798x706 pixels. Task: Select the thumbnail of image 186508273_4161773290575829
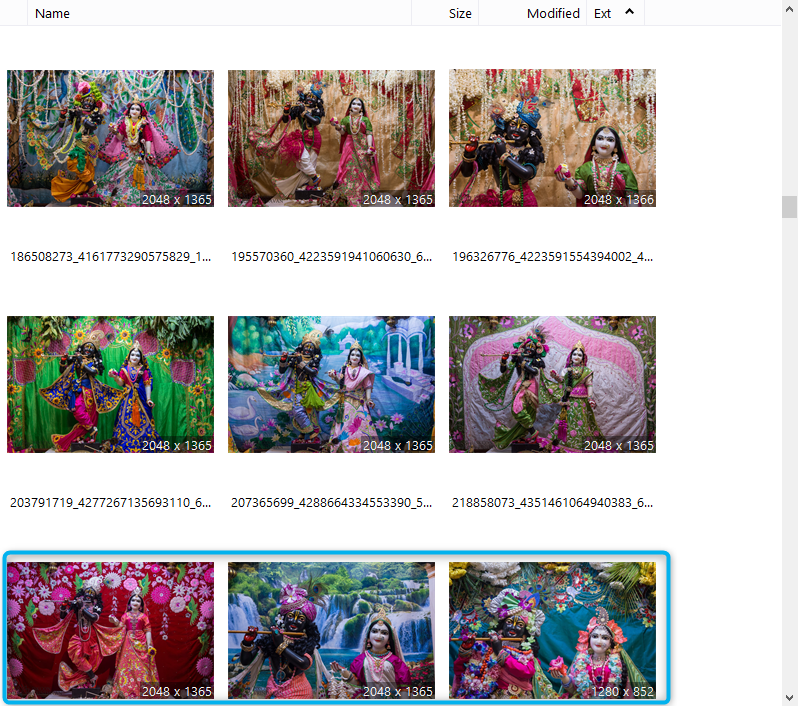click(x=110, y=138)
